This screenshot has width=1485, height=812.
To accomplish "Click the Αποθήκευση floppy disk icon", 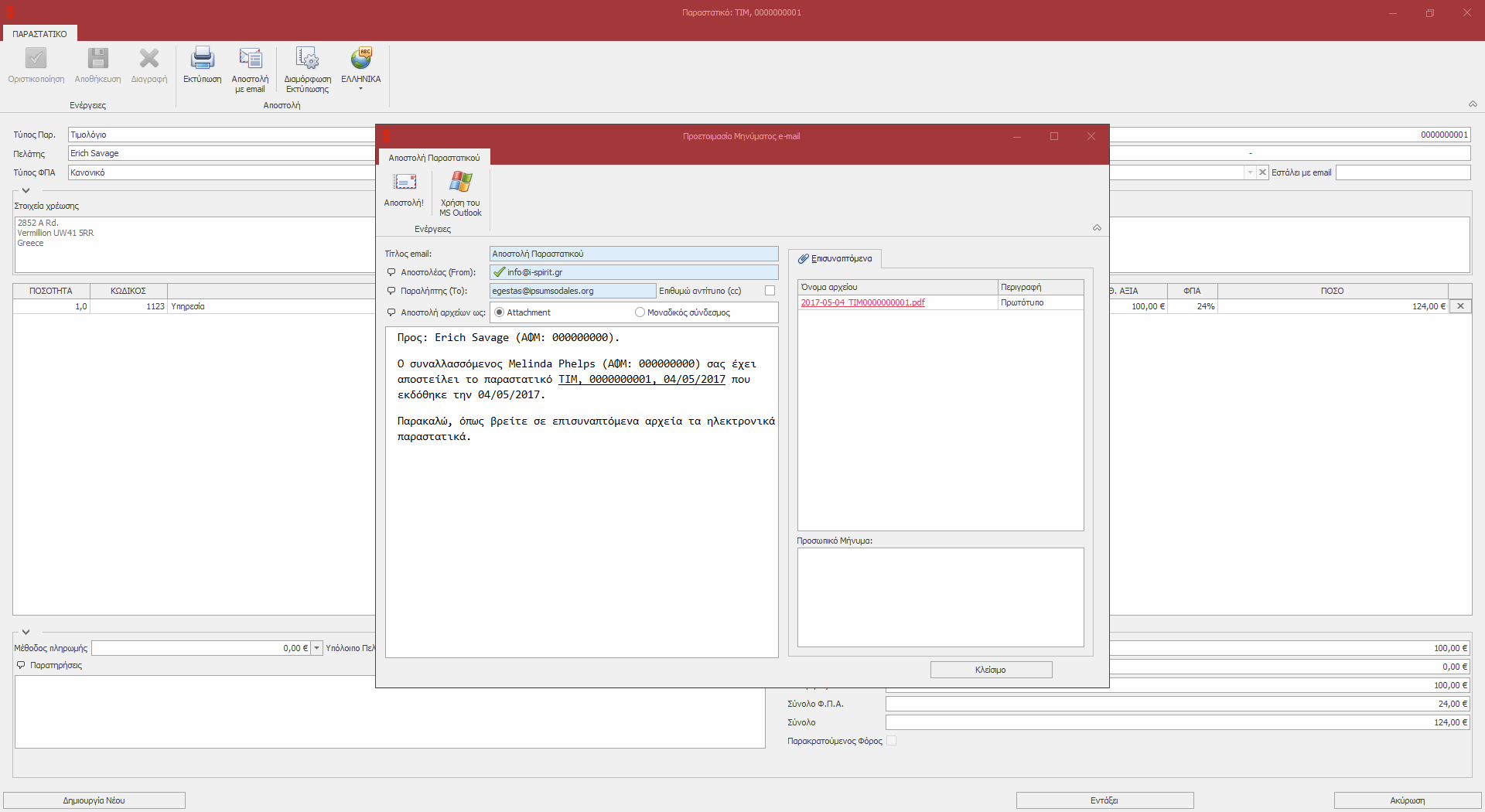I will 97,59.
